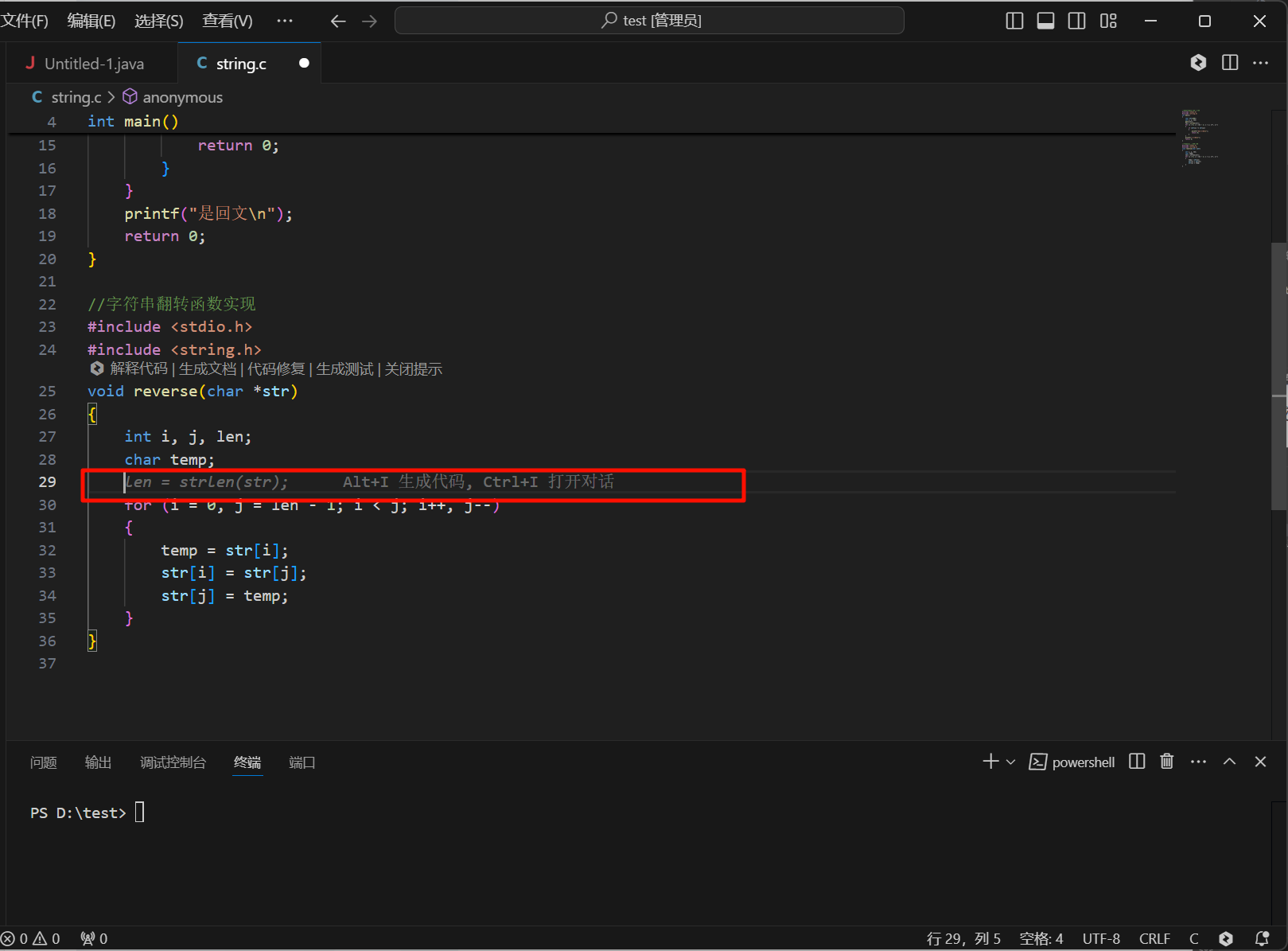Split the terminal panel
The image size is (1288, 951).
1137,762
